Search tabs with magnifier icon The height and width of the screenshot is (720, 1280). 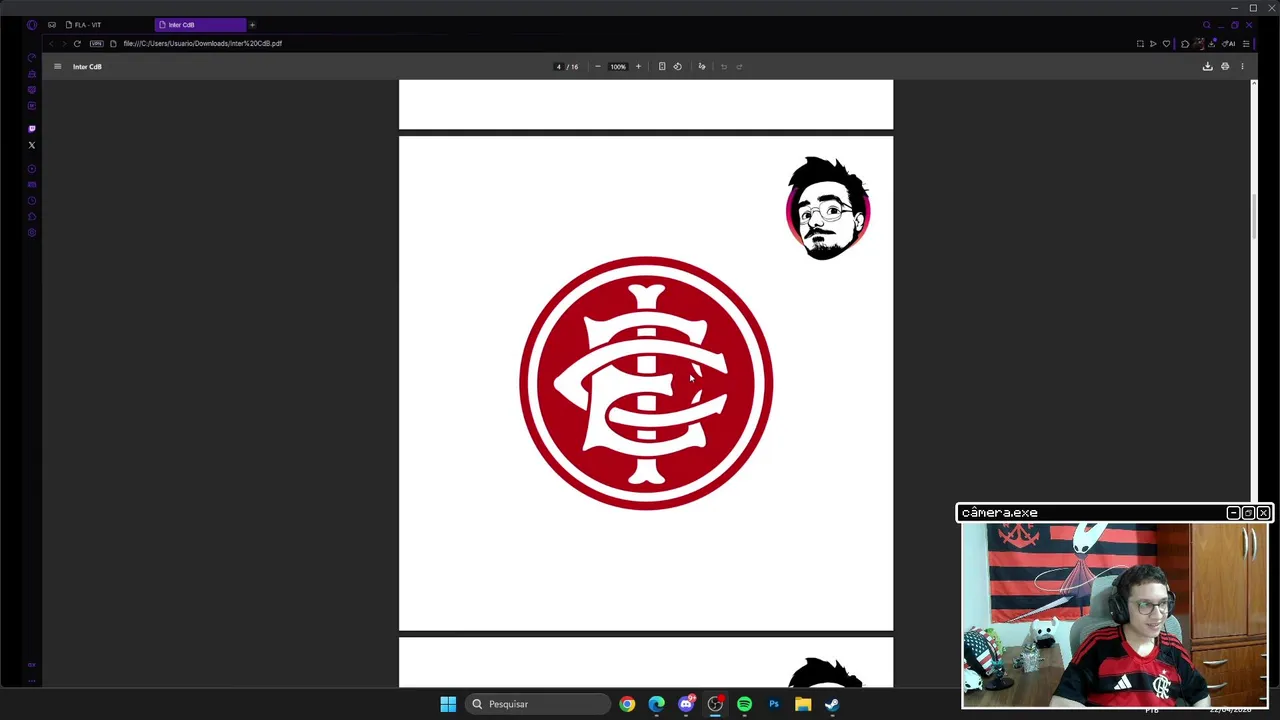point(1207,25)
